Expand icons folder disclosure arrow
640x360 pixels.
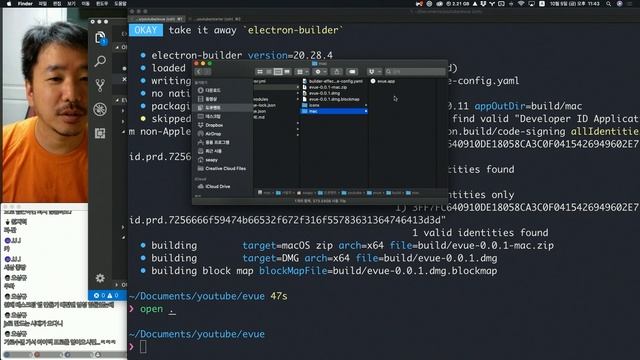coord(366,105)
